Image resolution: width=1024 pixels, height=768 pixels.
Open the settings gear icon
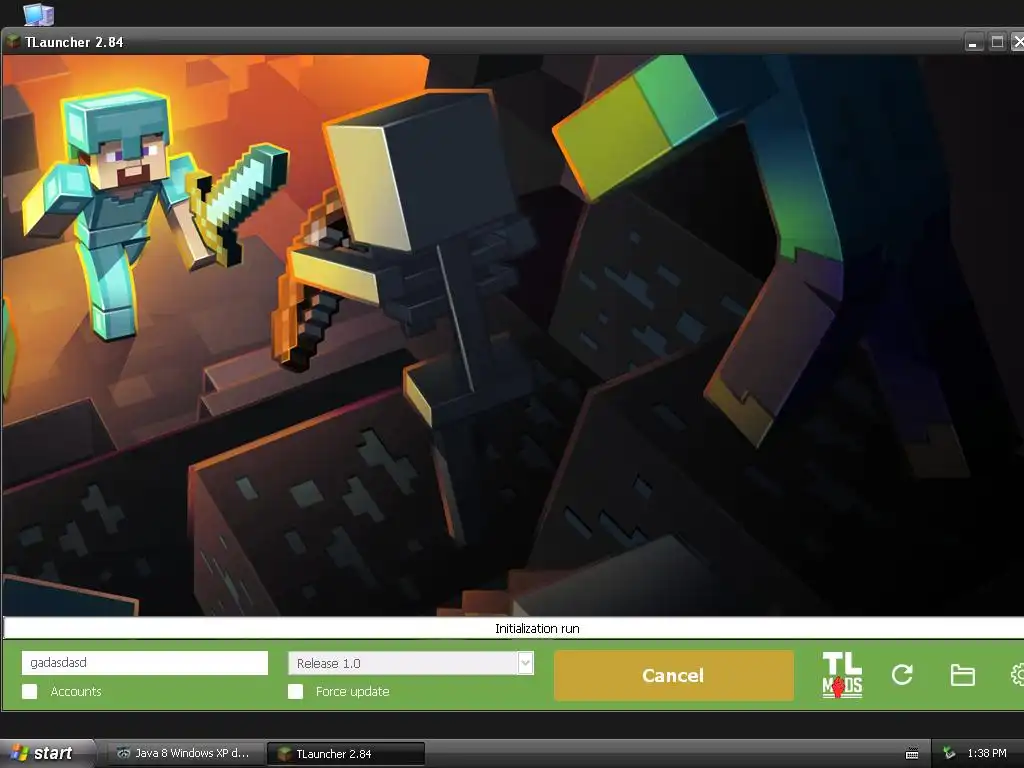click(x=1017, y=675)
